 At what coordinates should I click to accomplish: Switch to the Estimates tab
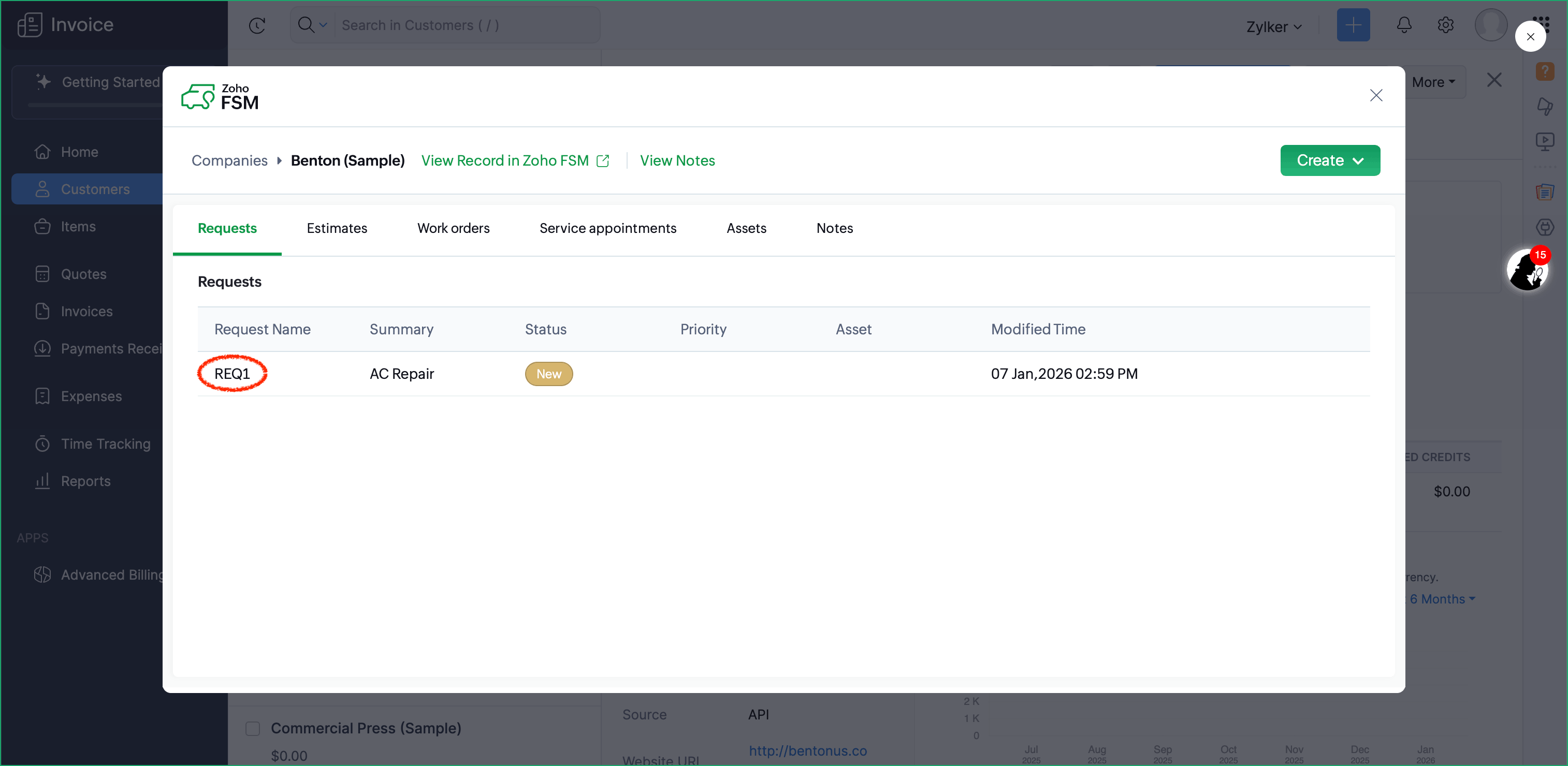pyautogui.click(x=337, y=228)
